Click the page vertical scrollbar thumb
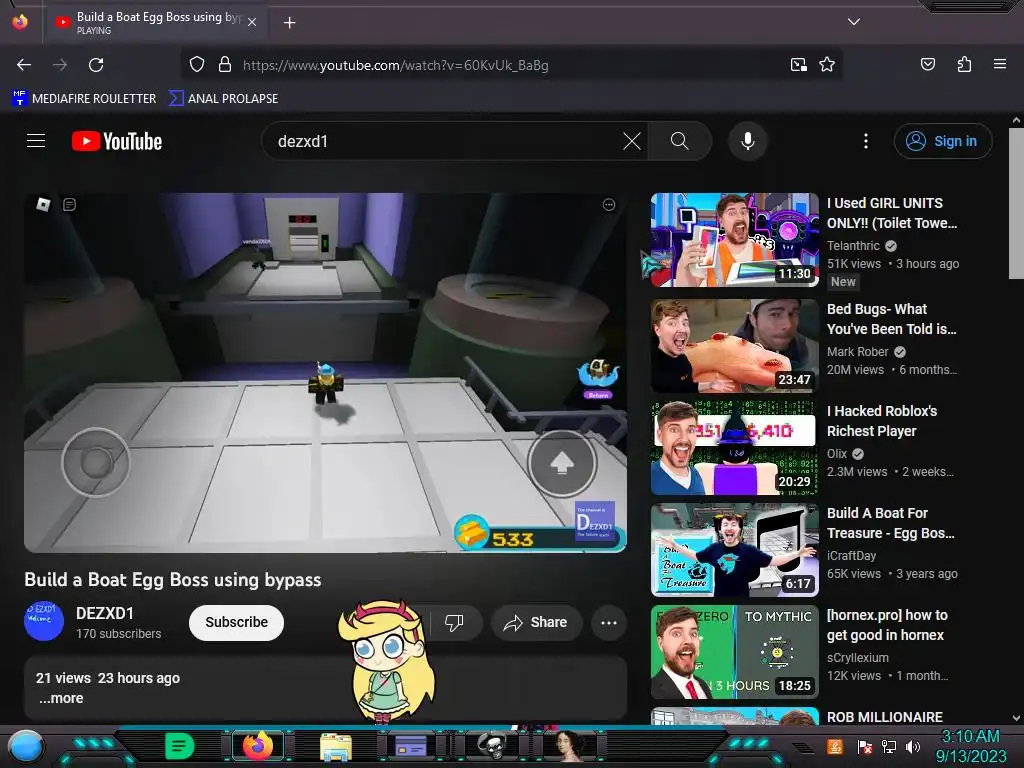 pyautogui.click(x=1016, y=204)
